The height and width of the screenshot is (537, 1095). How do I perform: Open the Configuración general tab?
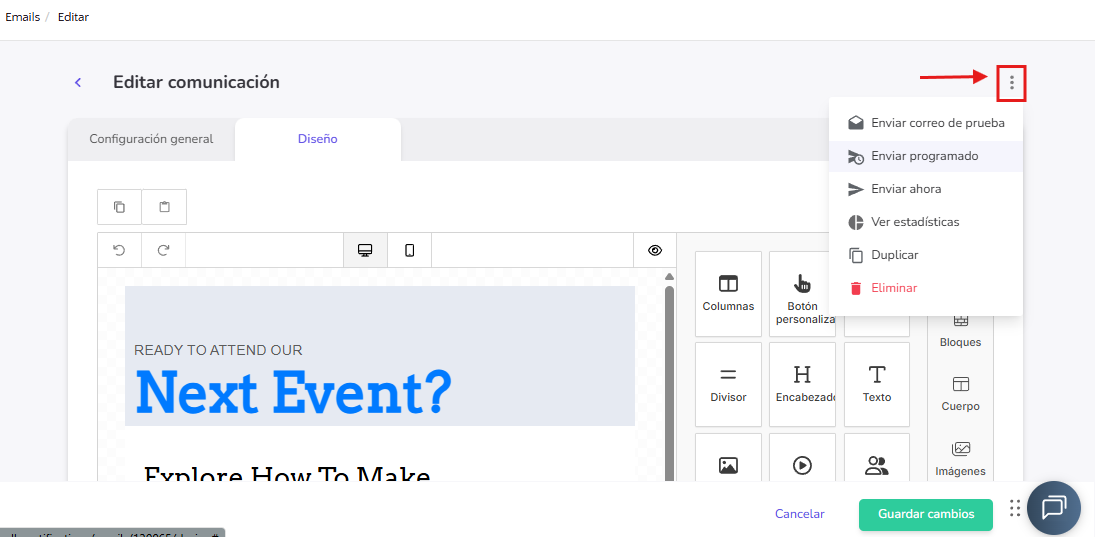point(151,139)
